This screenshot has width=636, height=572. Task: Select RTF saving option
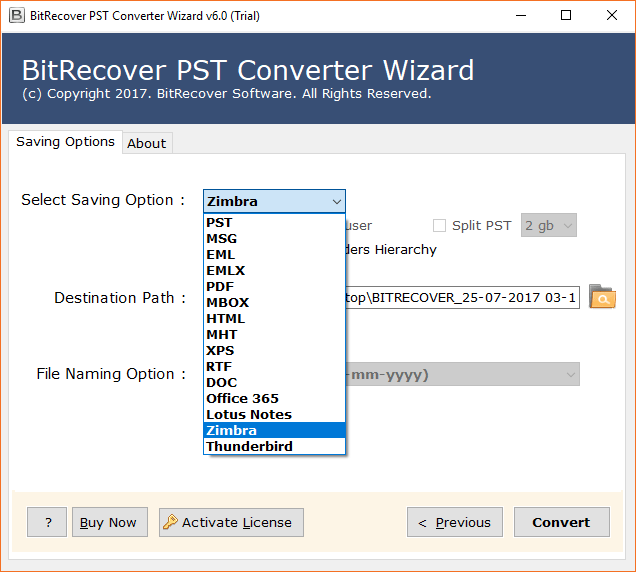tap(274, 367)
